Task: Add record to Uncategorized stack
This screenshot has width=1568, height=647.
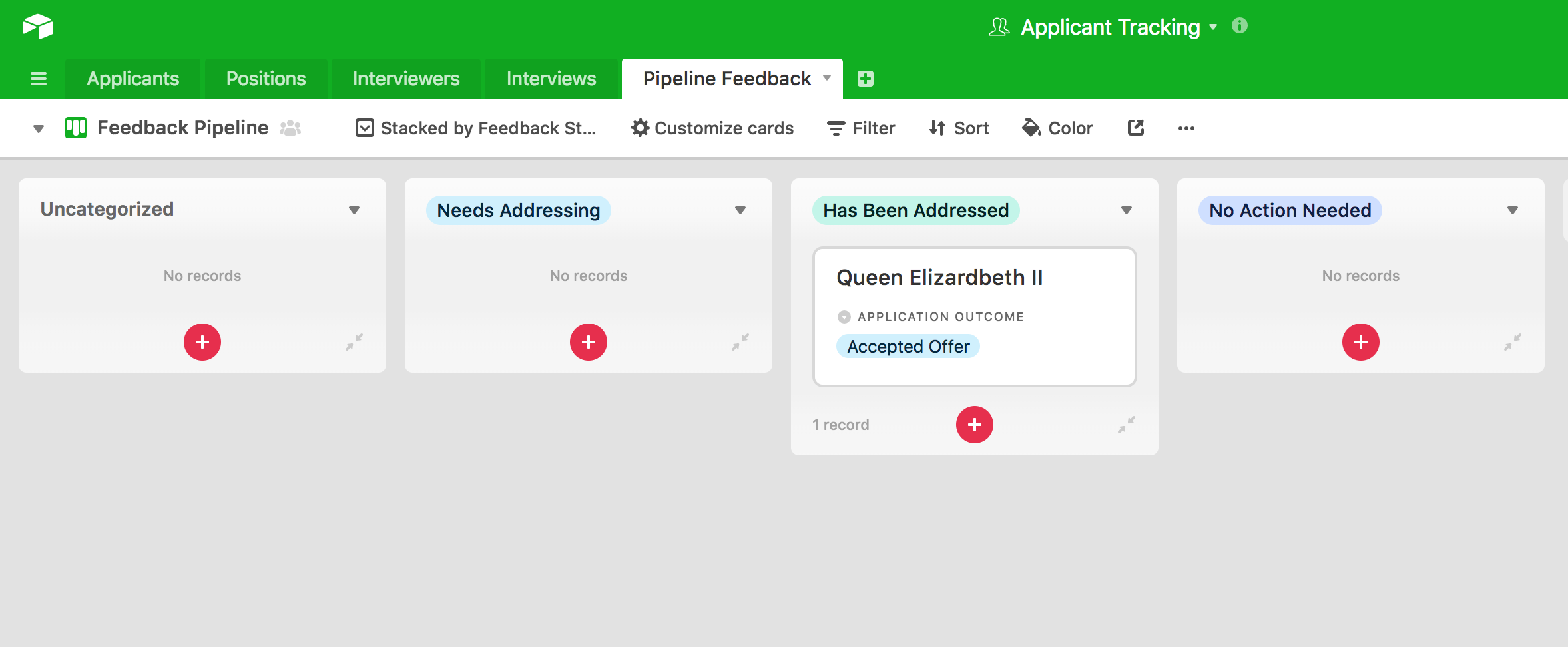Action: pos(202,342)
